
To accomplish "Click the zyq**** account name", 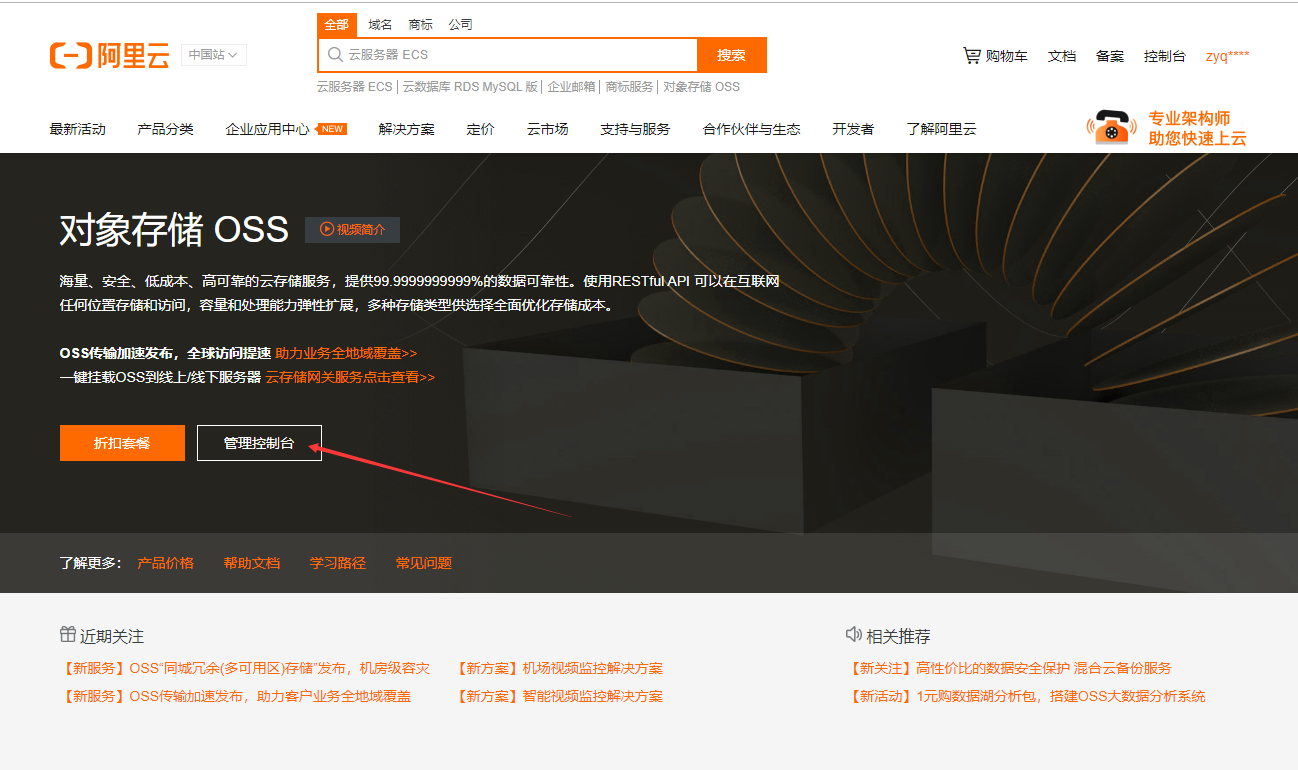I will [x=1227, y=56].
